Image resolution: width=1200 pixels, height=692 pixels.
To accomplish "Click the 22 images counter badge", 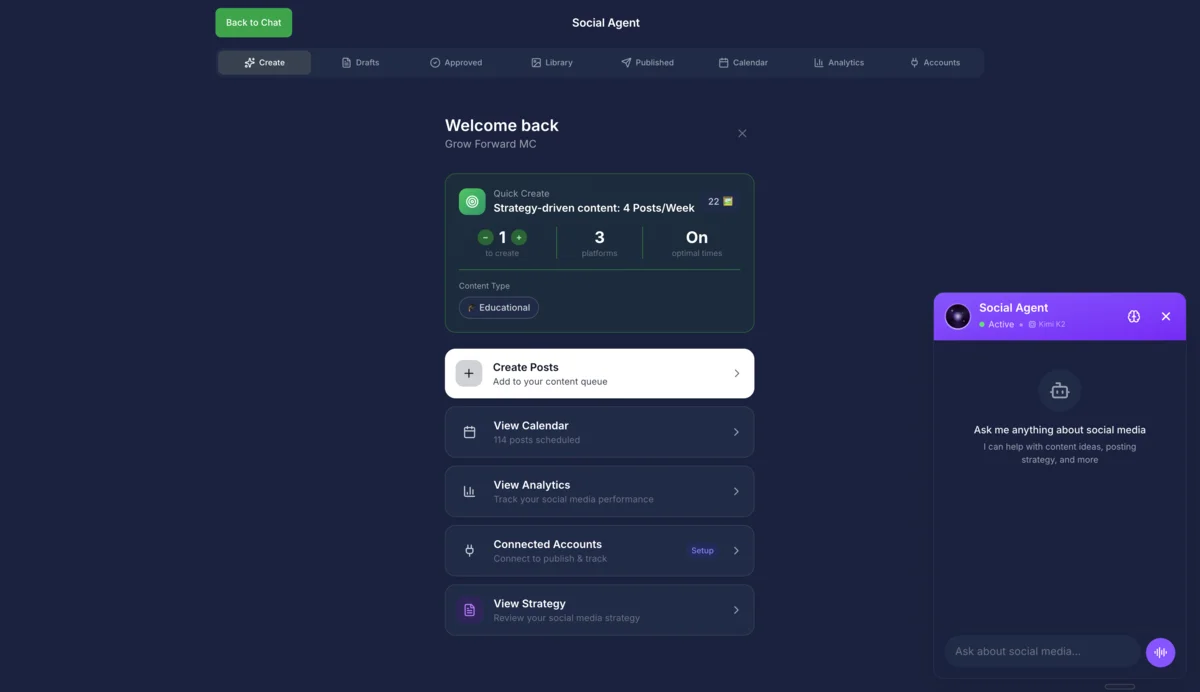I will tap(720, 202).
